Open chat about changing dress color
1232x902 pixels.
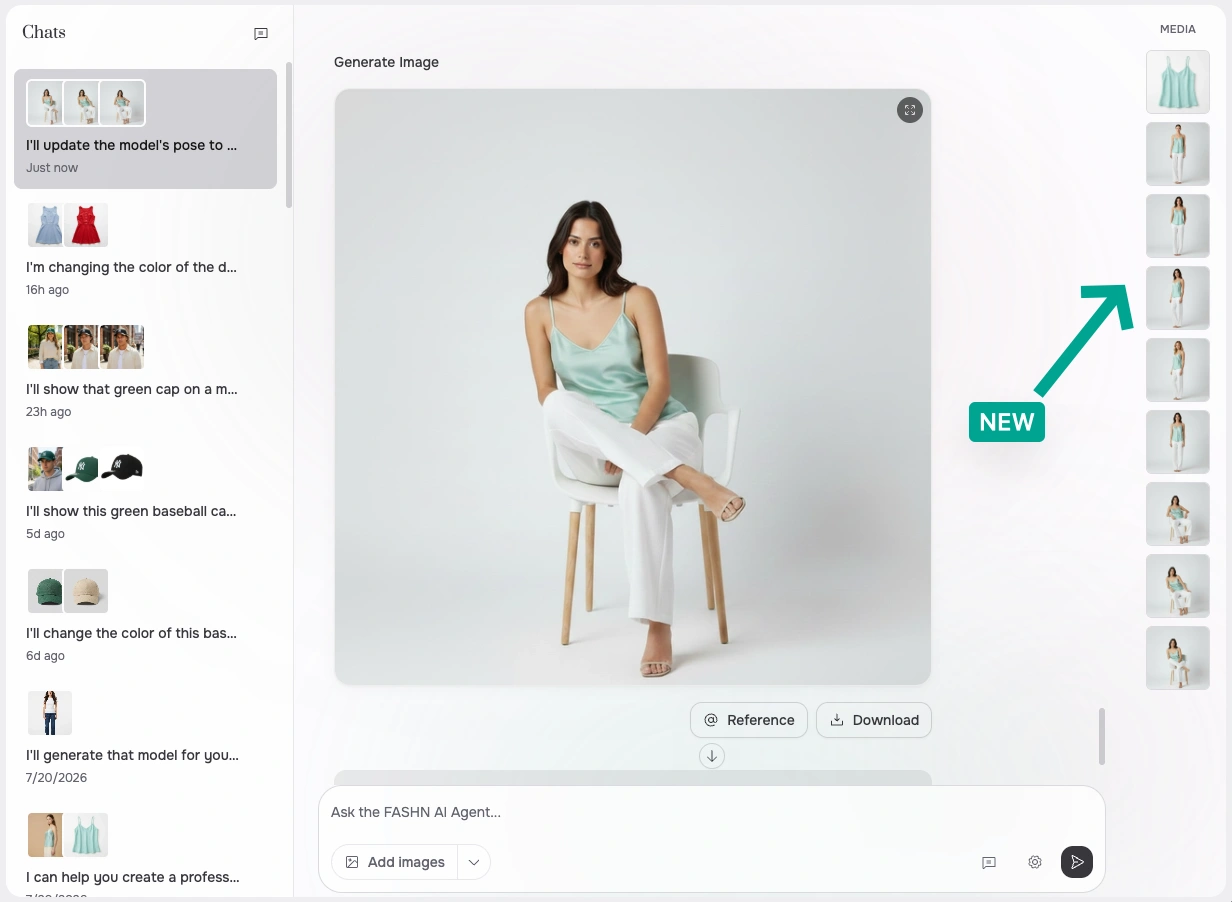(146, 250)
